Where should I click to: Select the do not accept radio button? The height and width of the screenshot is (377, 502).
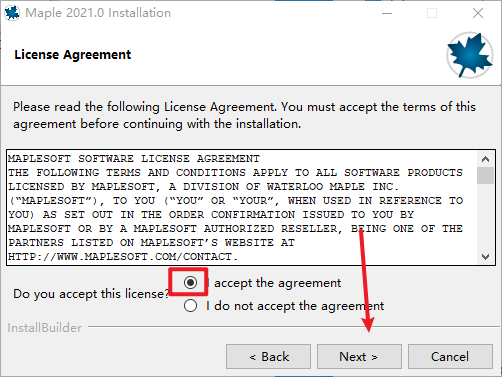point(190,306)
